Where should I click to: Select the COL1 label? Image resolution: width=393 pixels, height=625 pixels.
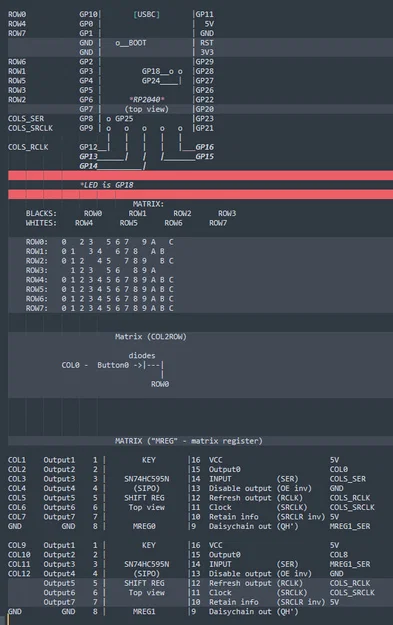click(17, 460)
